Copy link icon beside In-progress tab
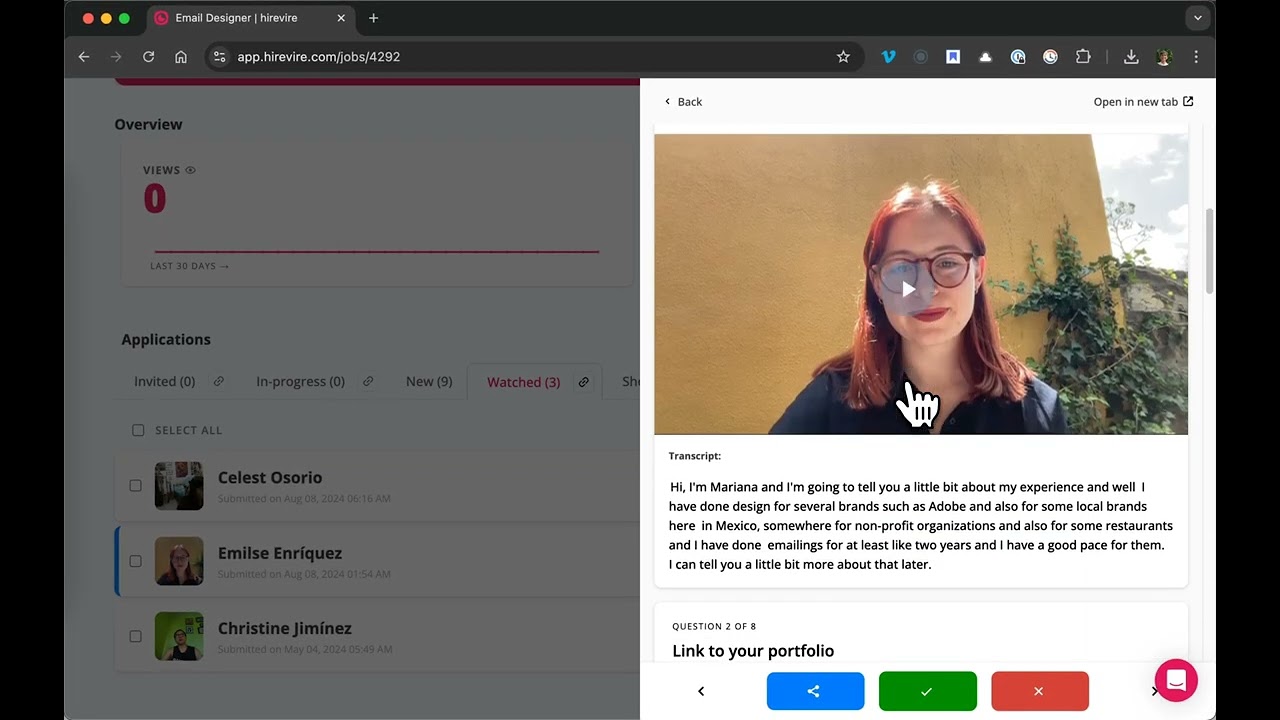This screenshot has width=1280, height=720. [368, 382]
